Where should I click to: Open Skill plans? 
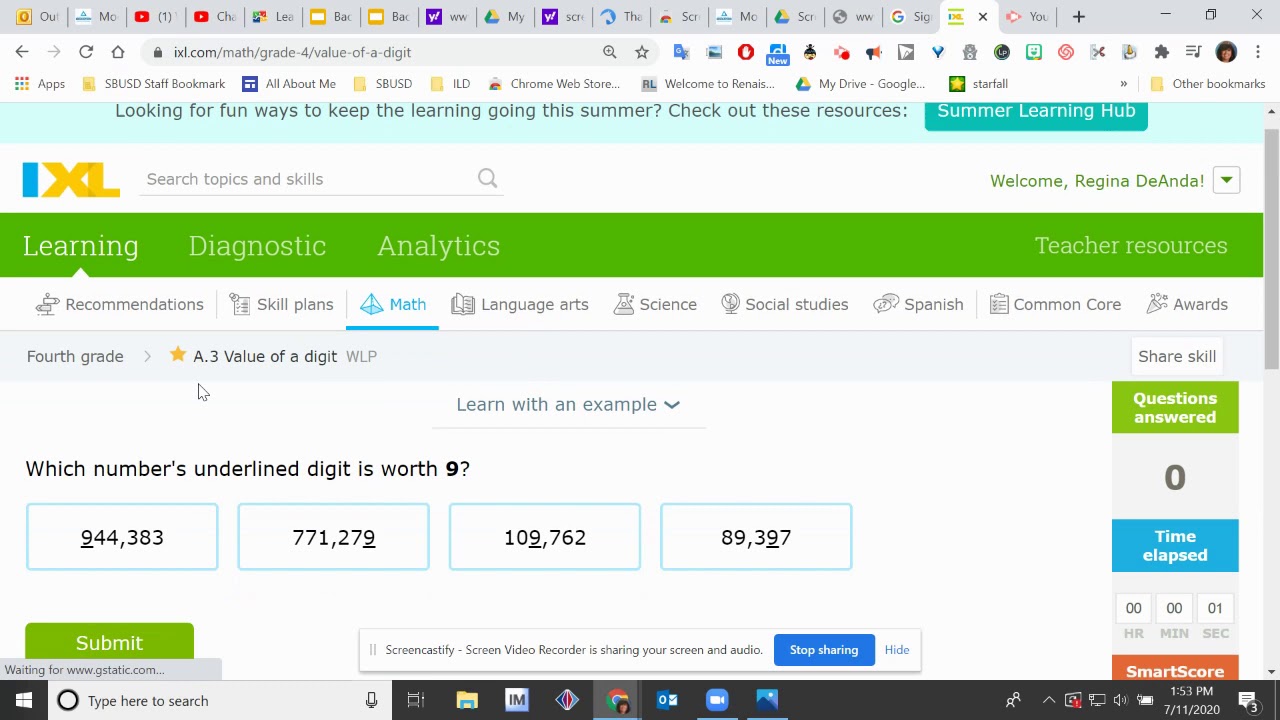[x=281, y=304]
